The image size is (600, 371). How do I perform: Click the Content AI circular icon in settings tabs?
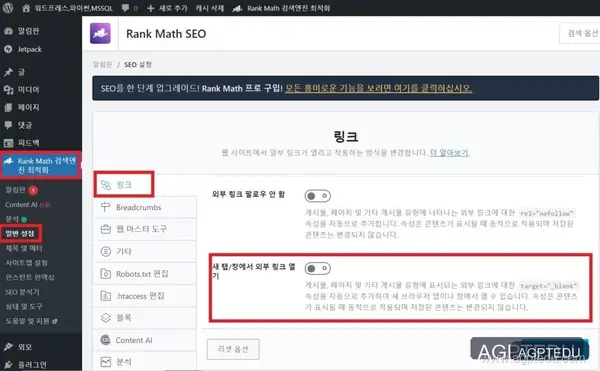[105, 340]
